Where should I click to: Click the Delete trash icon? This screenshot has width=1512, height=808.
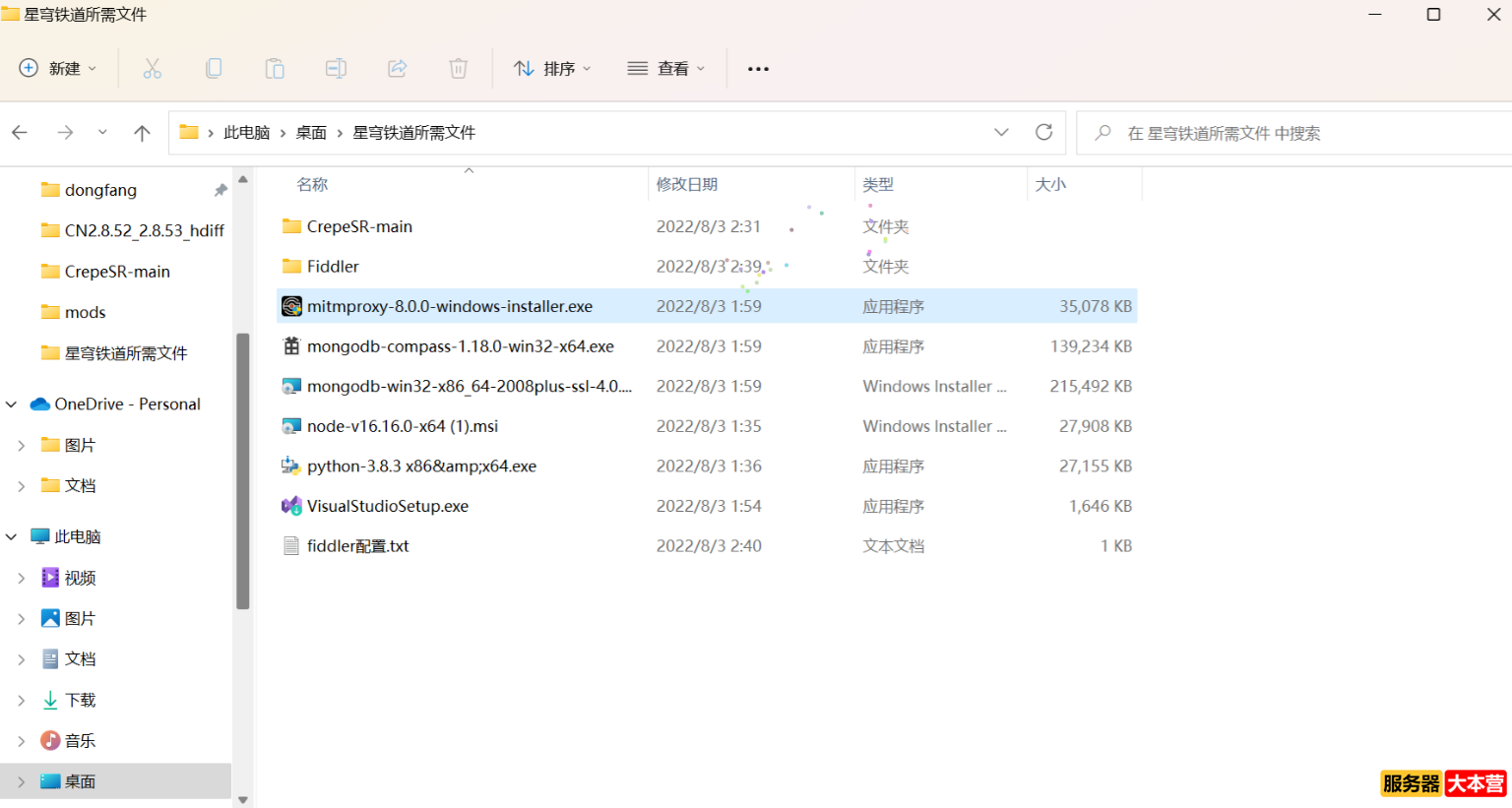point(459,68)
